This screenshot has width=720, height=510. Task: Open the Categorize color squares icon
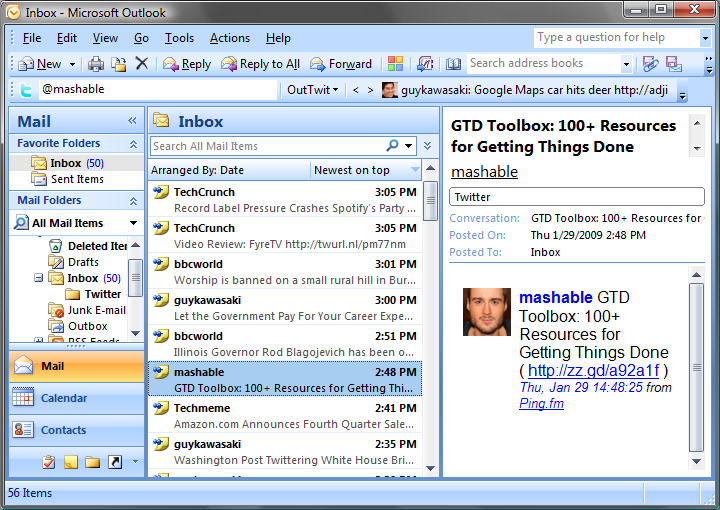[x=395, y=64]
